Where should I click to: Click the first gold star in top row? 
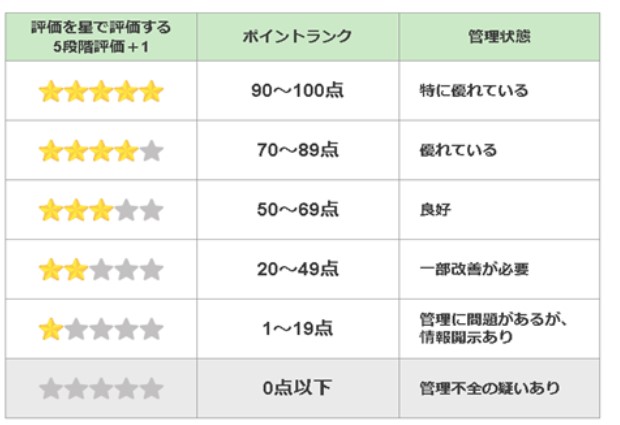point(51,91)
